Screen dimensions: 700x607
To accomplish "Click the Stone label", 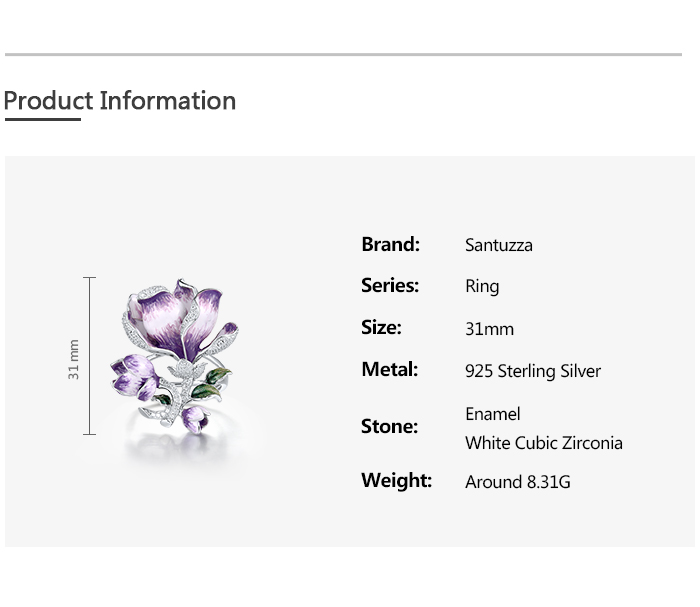I will pyautogui.click(x=389, y=427).
